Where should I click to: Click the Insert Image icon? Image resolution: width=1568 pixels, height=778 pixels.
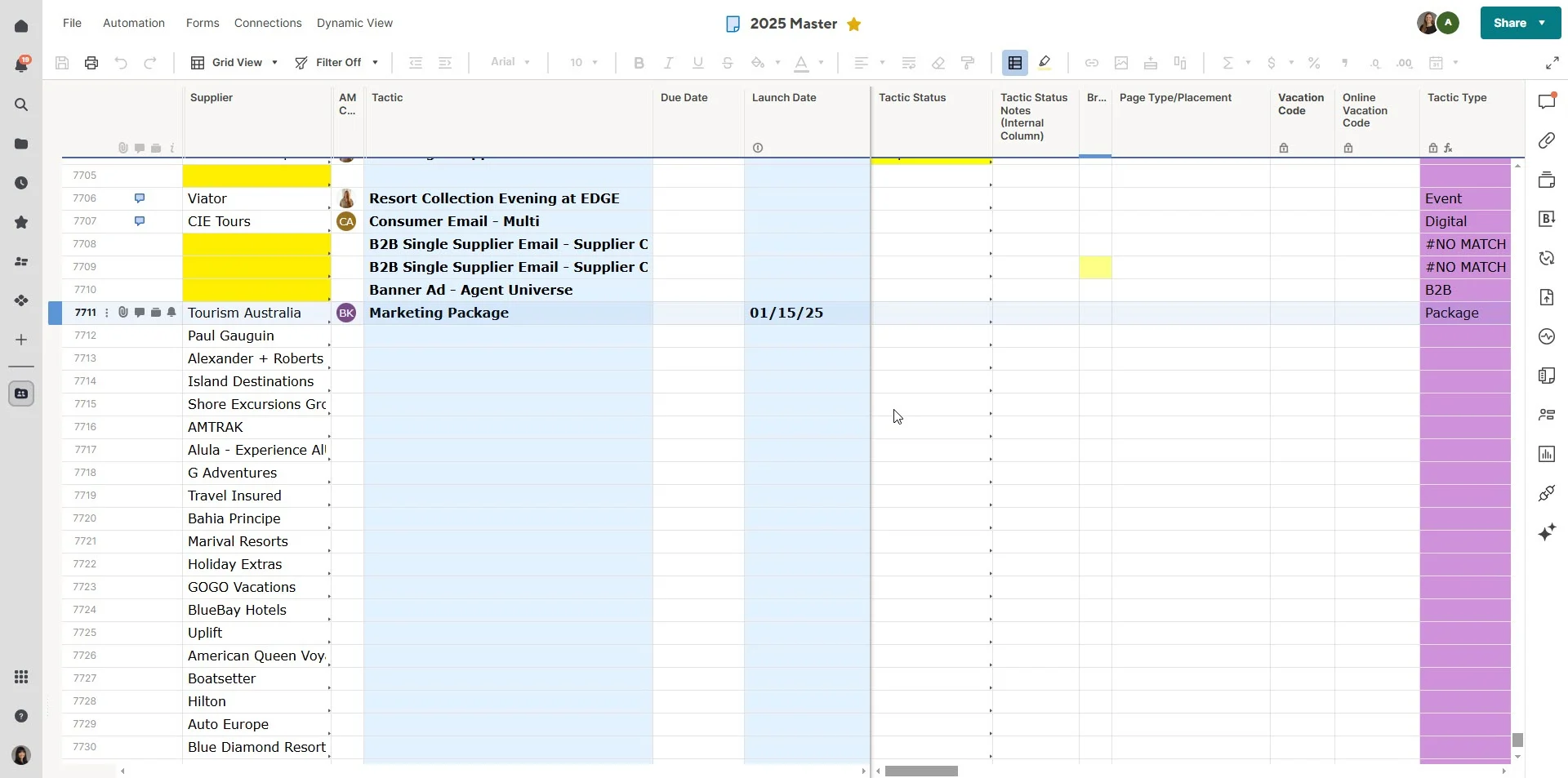(x=1121, y=63)
